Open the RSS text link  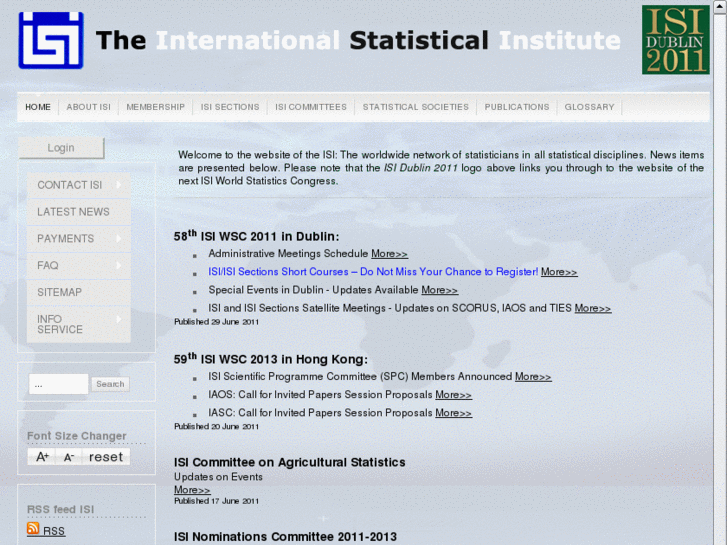54,531
